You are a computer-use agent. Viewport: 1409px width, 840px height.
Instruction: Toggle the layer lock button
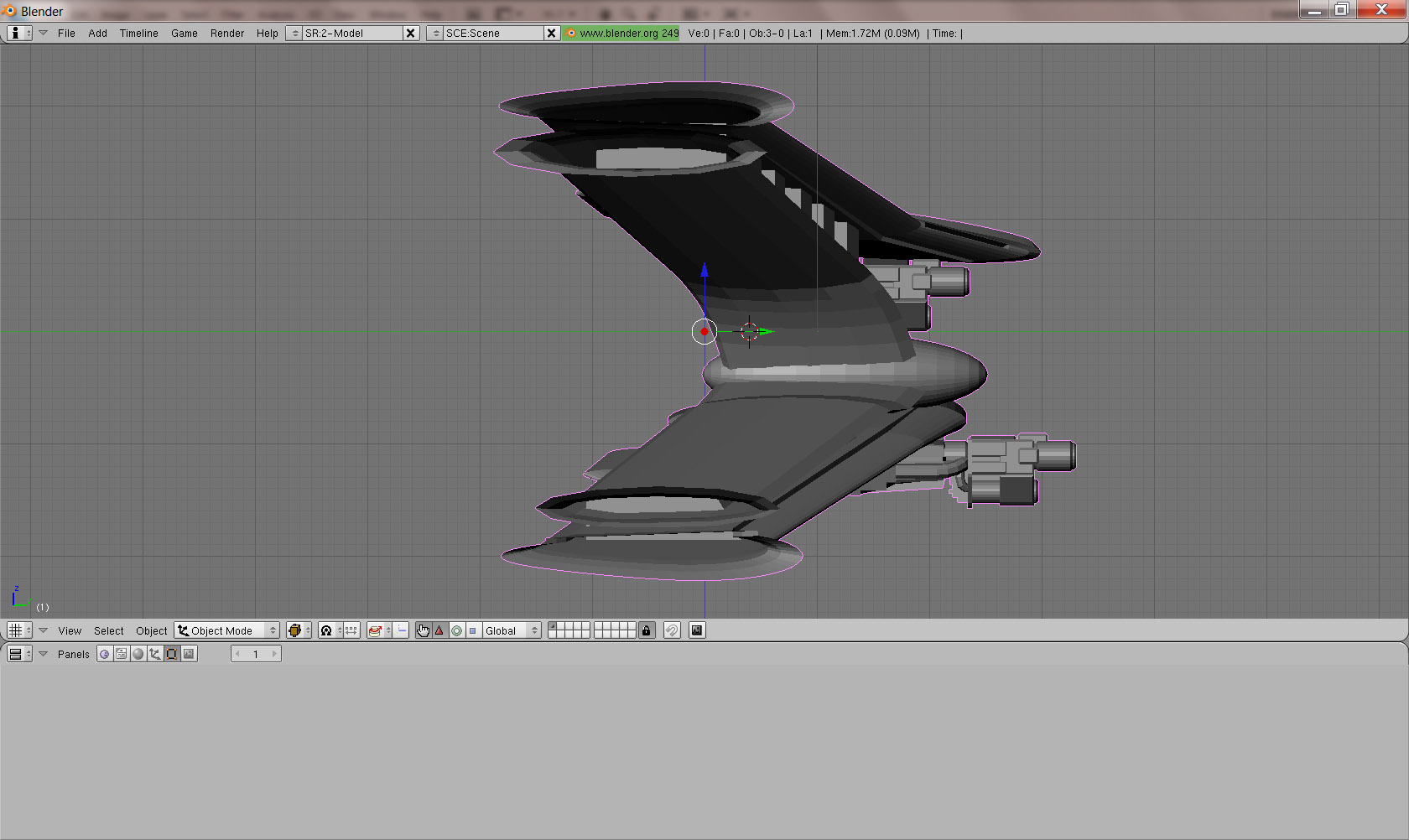[x=646, y=630]
